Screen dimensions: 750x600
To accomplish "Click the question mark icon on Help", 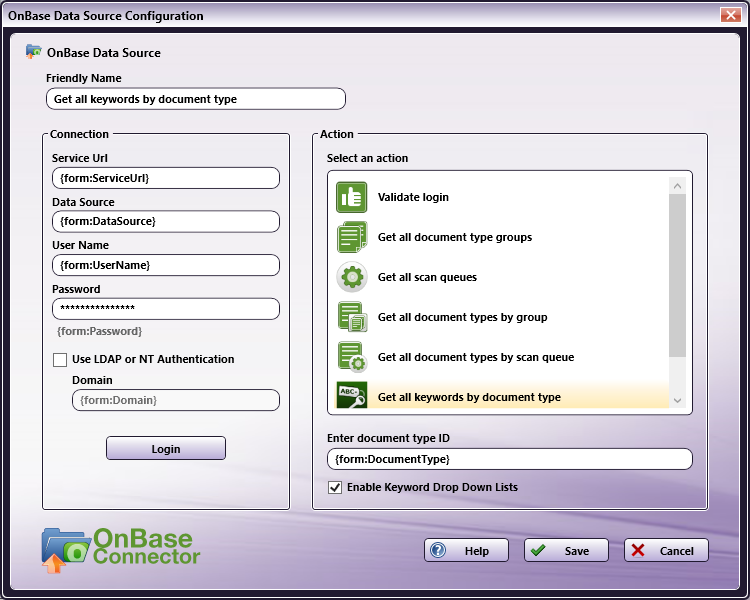I will 438,550.
